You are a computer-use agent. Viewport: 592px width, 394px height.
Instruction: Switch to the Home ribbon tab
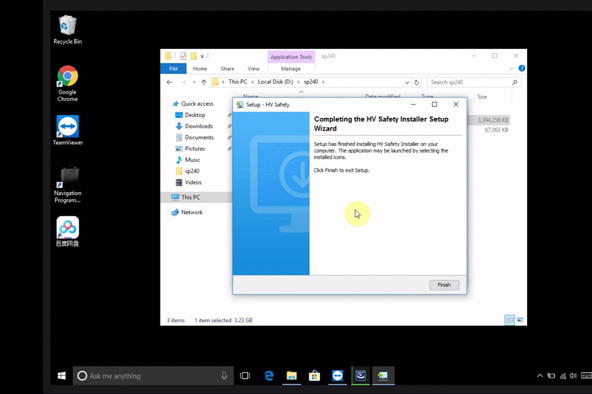(x=200, y=69)
